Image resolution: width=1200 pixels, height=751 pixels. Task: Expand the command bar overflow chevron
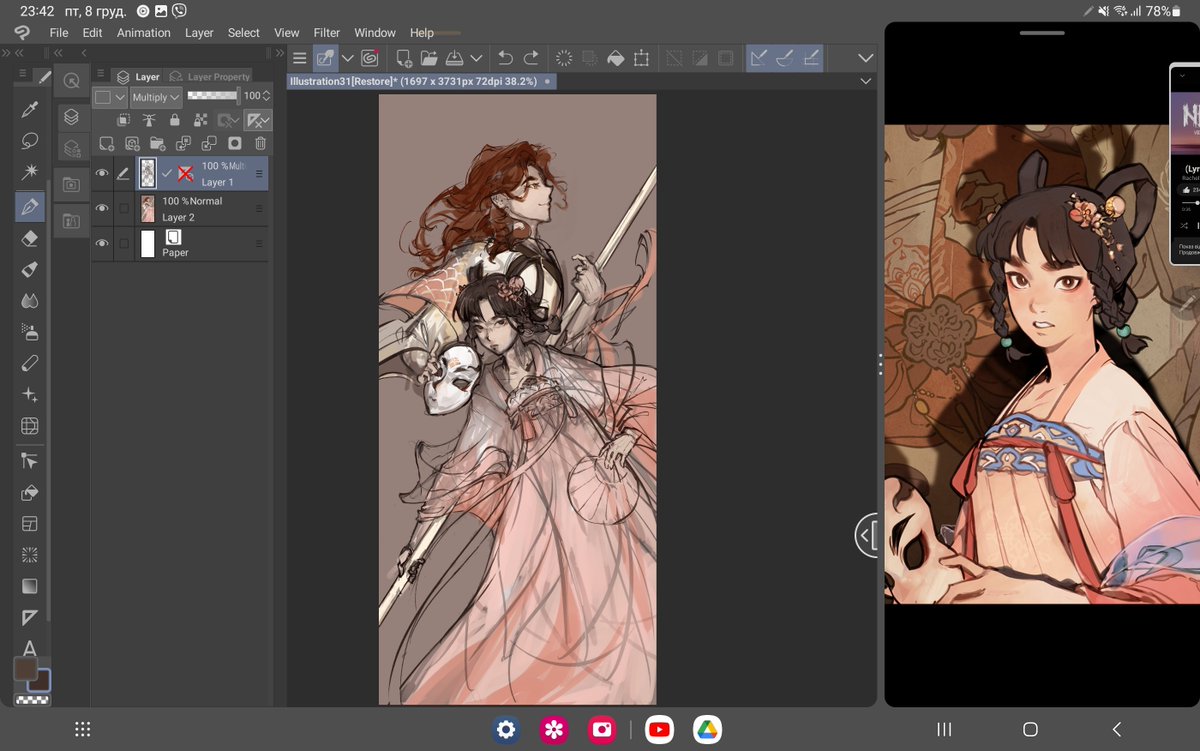(x=866, y=58)
